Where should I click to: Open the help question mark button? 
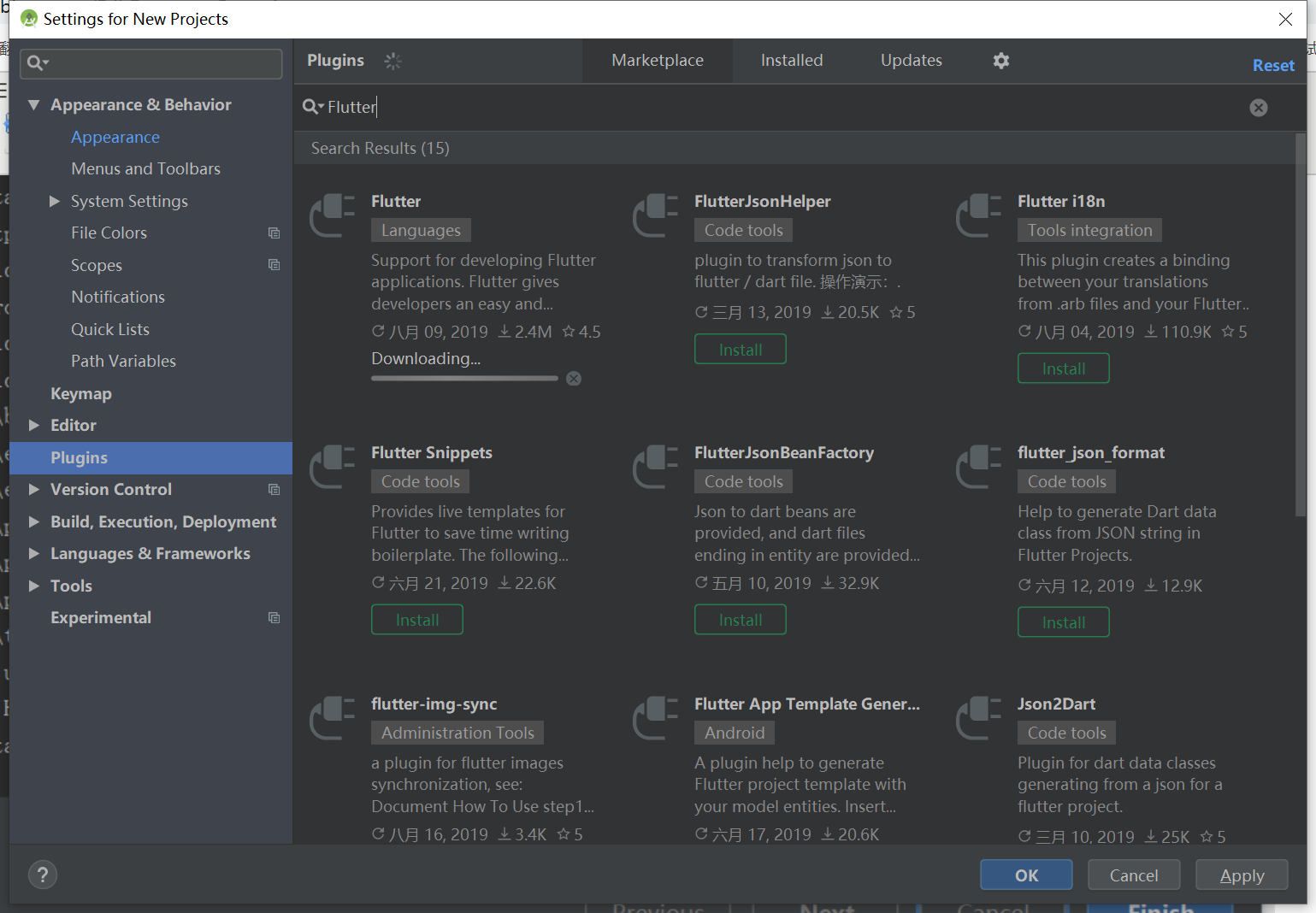coord(43,875)
